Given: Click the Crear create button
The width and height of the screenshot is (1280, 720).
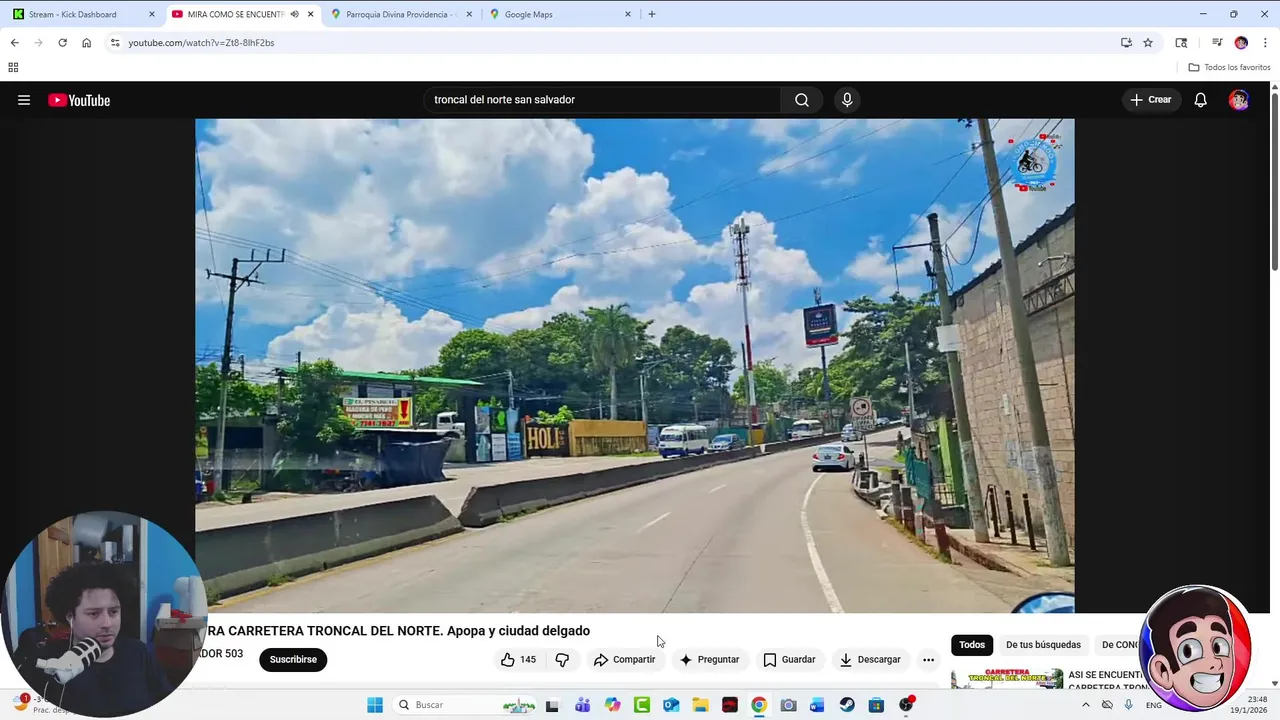Looking at the screenshot, I should (x=1150, y=100).
